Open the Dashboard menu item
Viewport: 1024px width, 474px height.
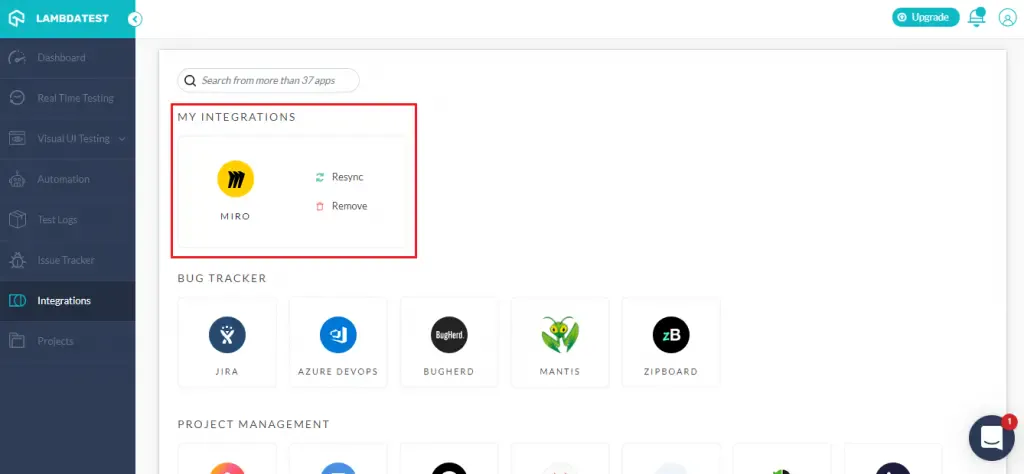click(x=67, y=57)
